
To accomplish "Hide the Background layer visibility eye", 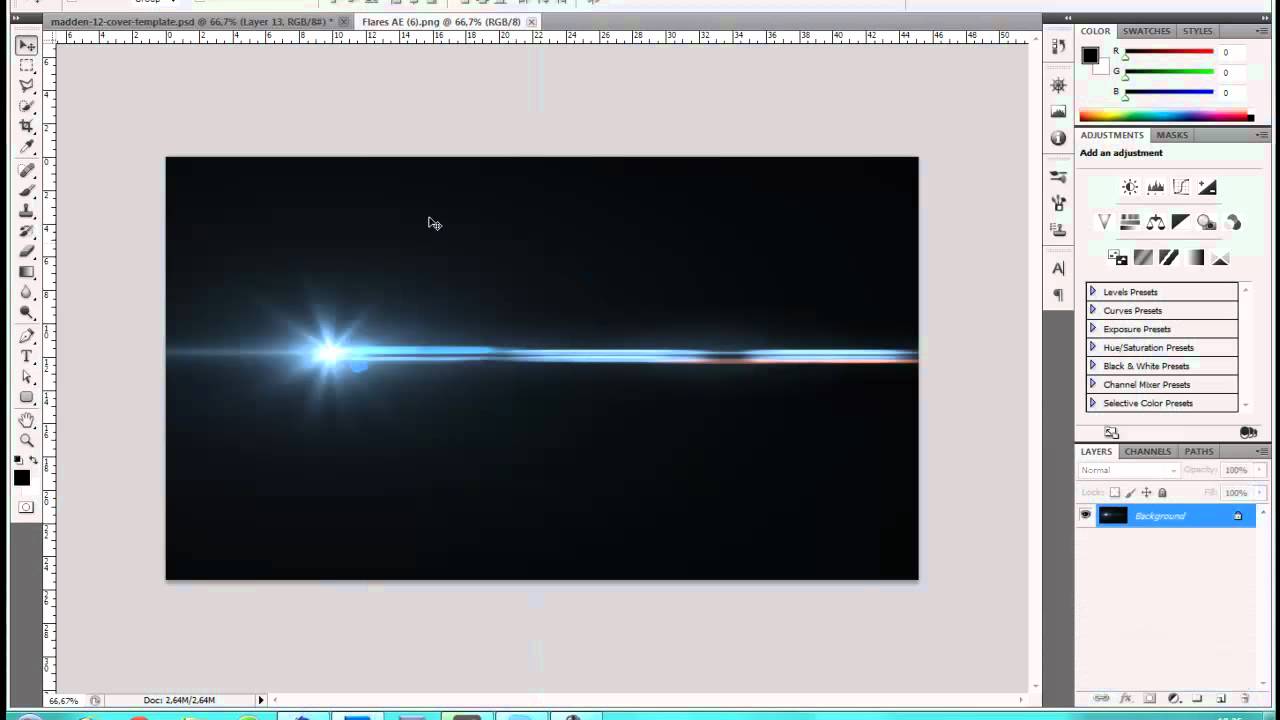I will 1085,515.
